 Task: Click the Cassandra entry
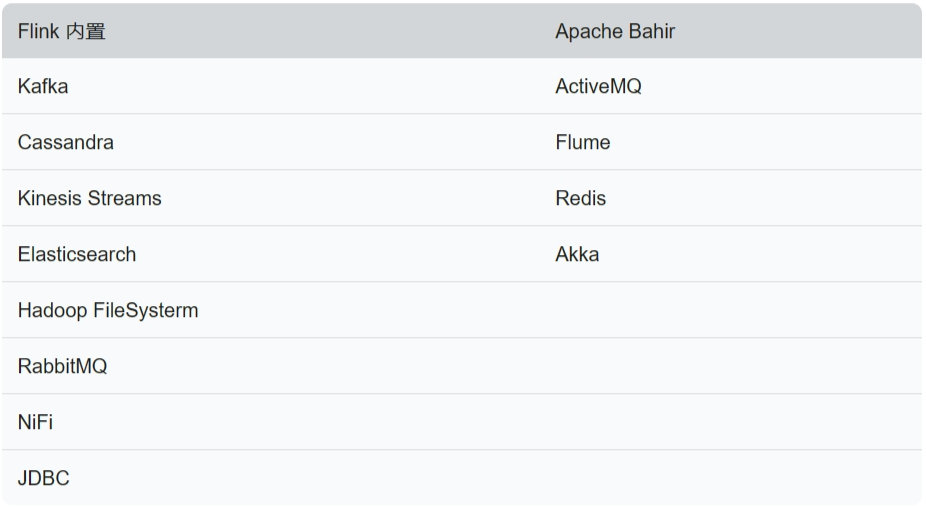tap(66, 143)
